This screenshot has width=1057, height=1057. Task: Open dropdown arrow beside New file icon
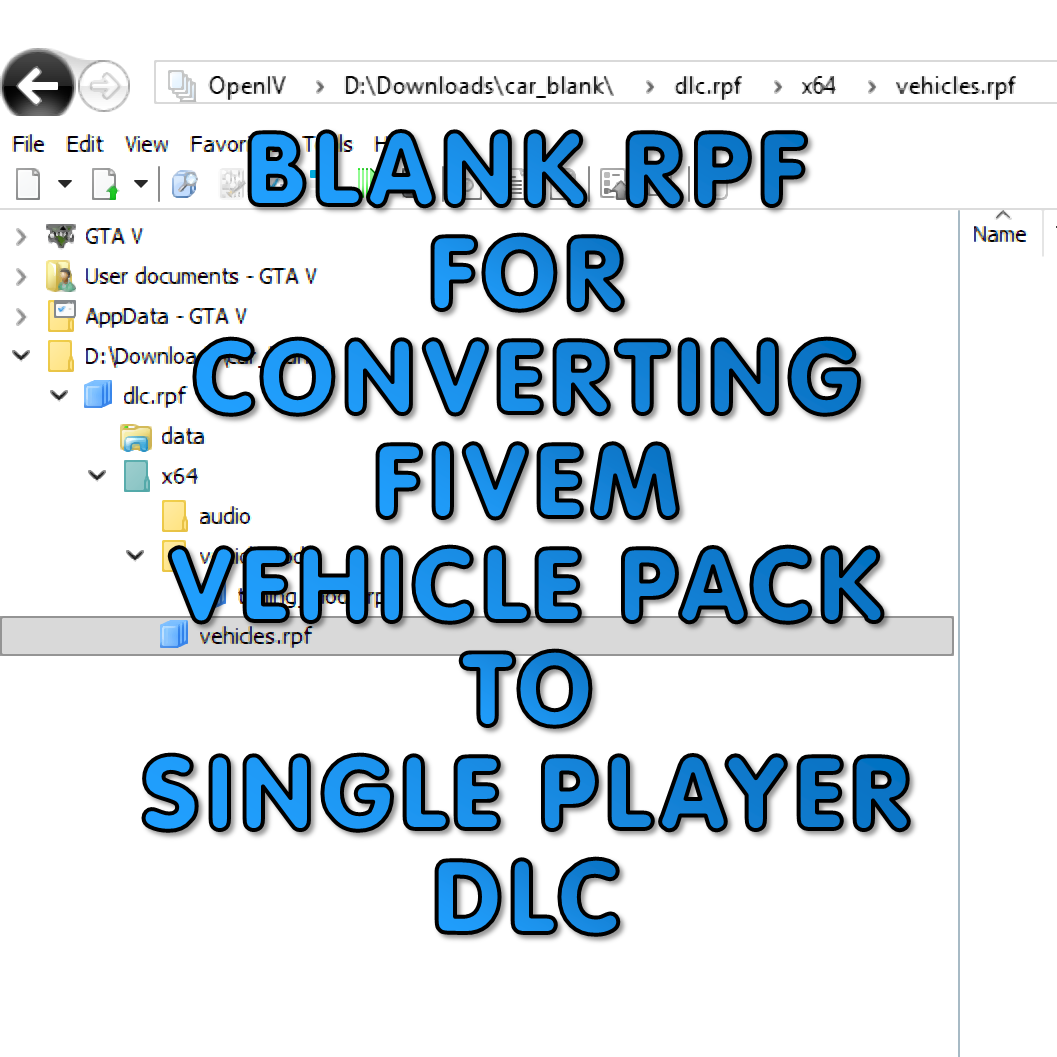coord(64,184)
